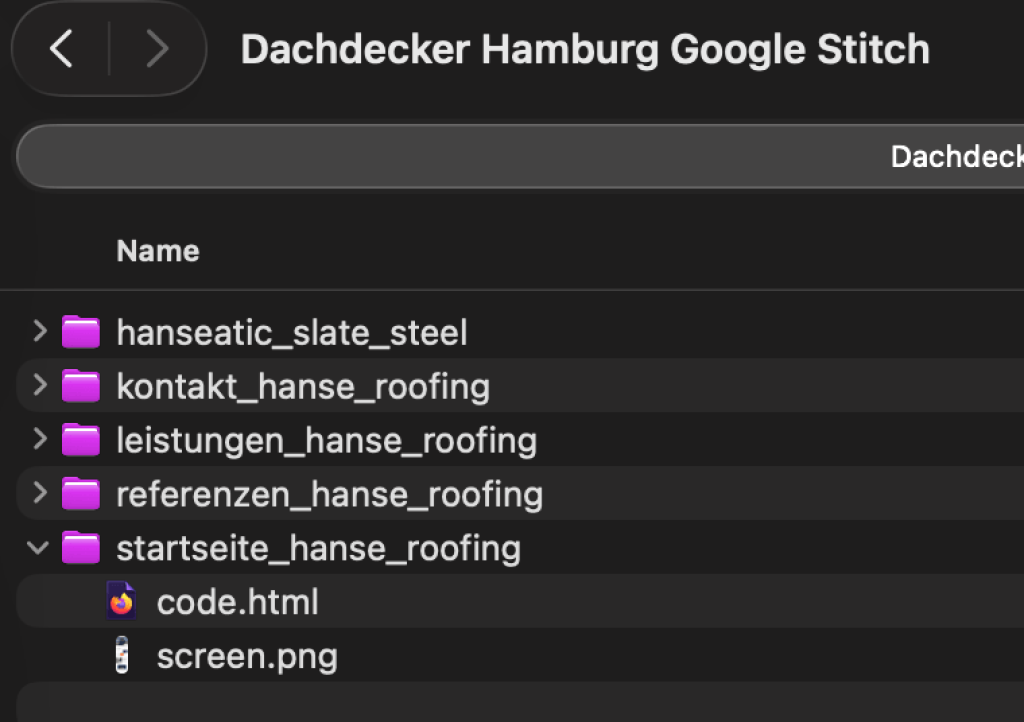Screen dimensions: 1024x722
Task: Collapse the startseite_hanse_roofing folder
Action: [37, 547]
